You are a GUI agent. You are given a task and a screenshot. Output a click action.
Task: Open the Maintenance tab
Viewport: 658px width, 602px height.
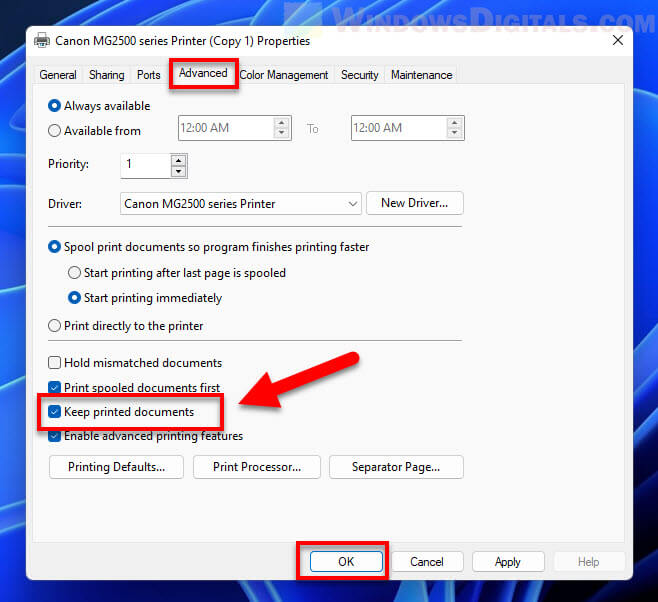421,75
